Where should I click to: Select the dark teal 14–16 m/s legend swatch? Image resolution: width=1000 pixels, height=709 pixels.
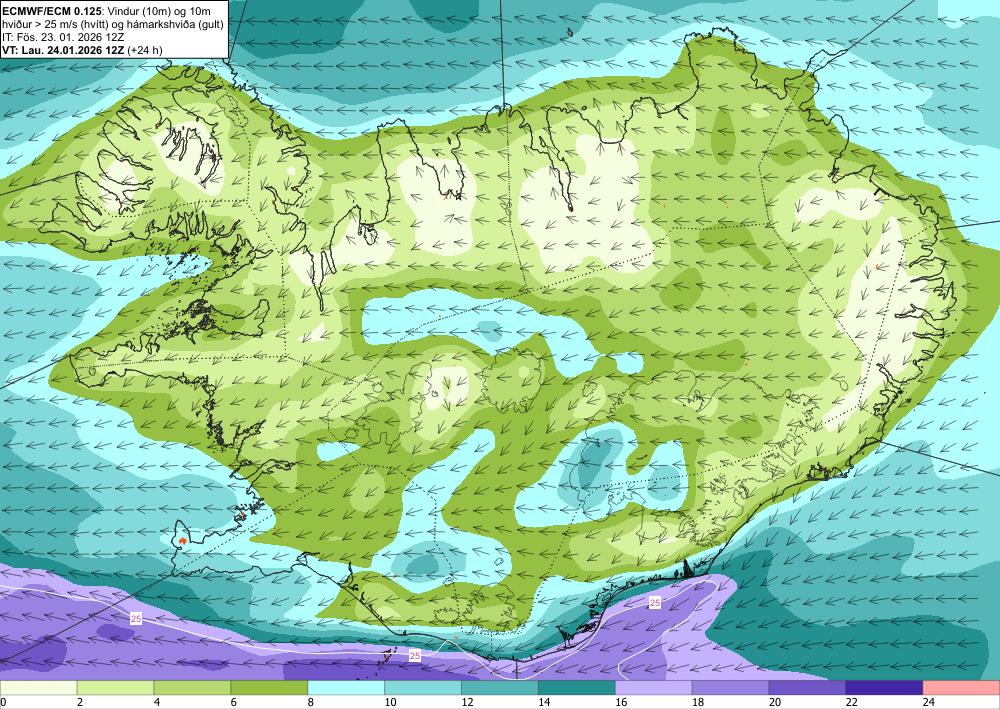point(577,688)
